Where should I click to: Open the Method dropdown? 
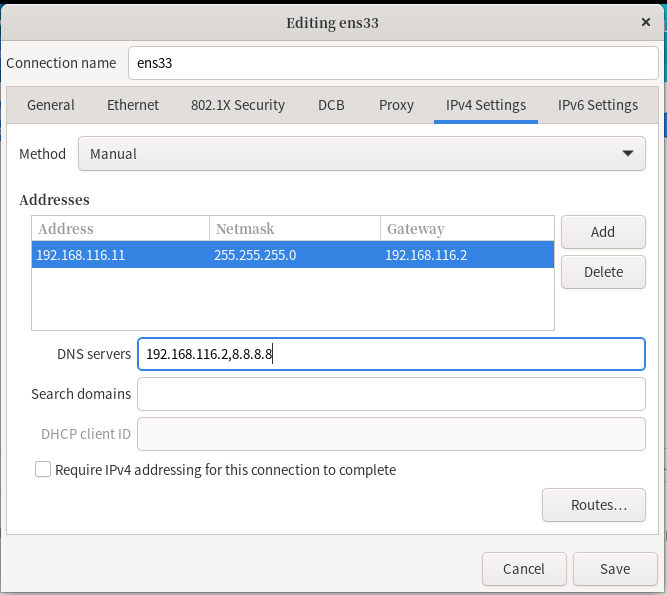(361, 154)
